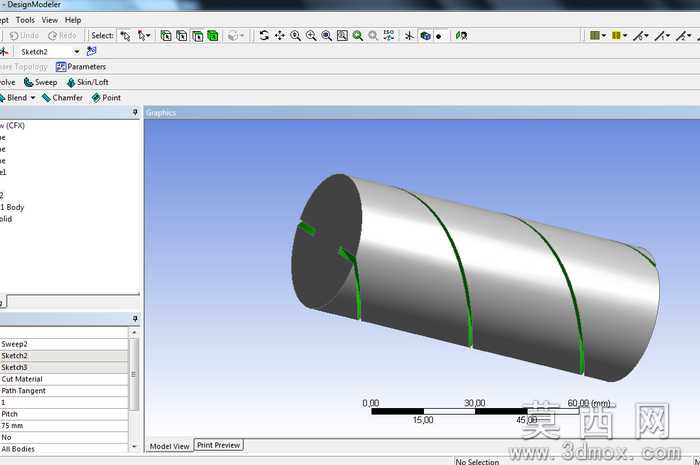Open the Parameters tool
700x465 pixels.
81,67
